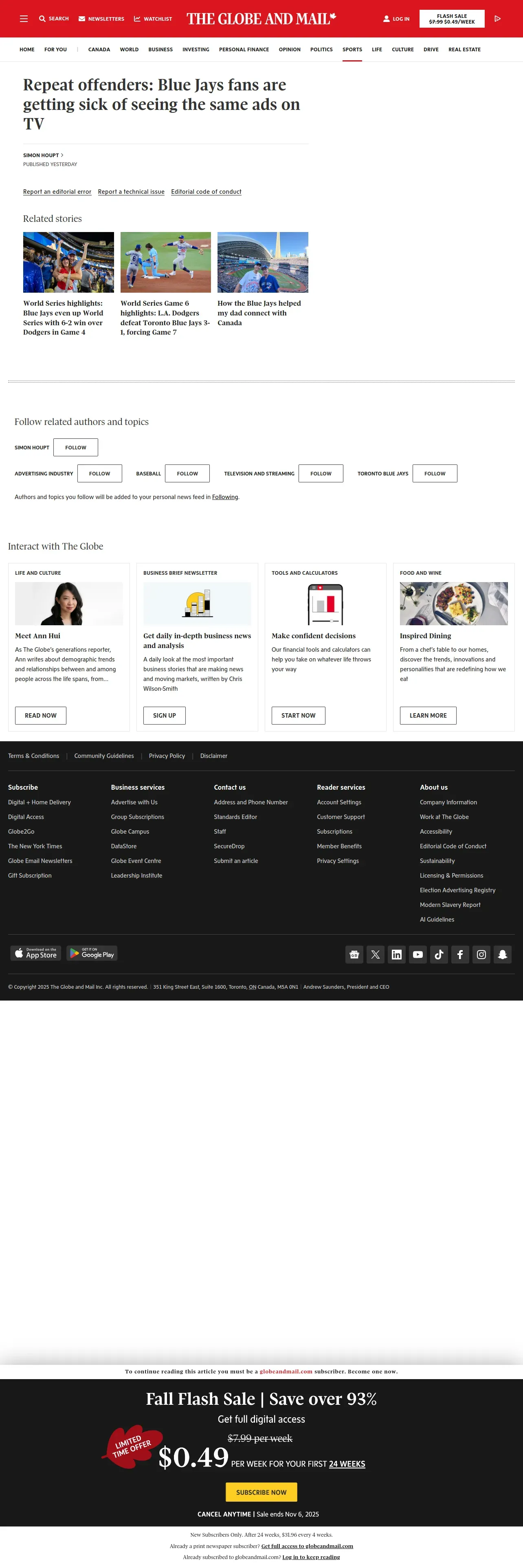Click the play icon in header

[x=497, y=19]
